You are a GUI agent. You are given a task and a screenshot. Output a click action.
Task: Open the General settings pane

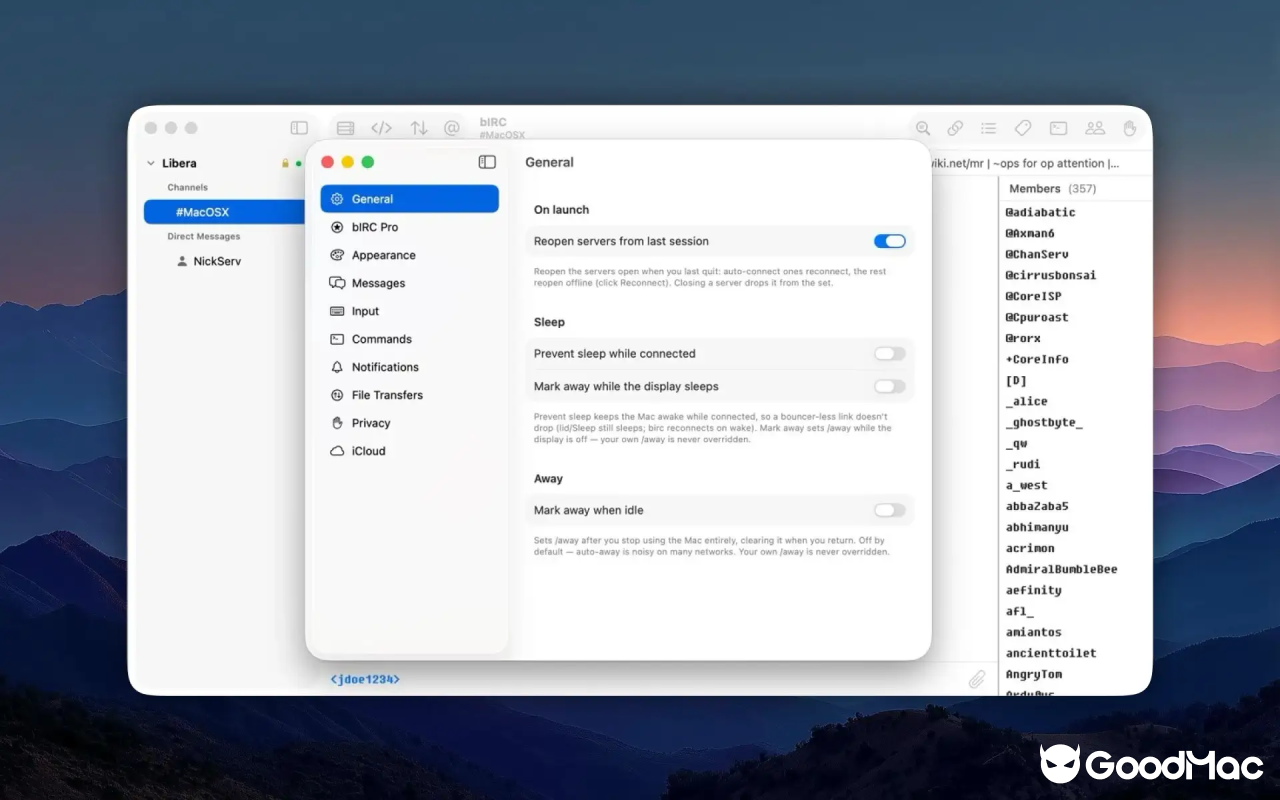[410, 199]
